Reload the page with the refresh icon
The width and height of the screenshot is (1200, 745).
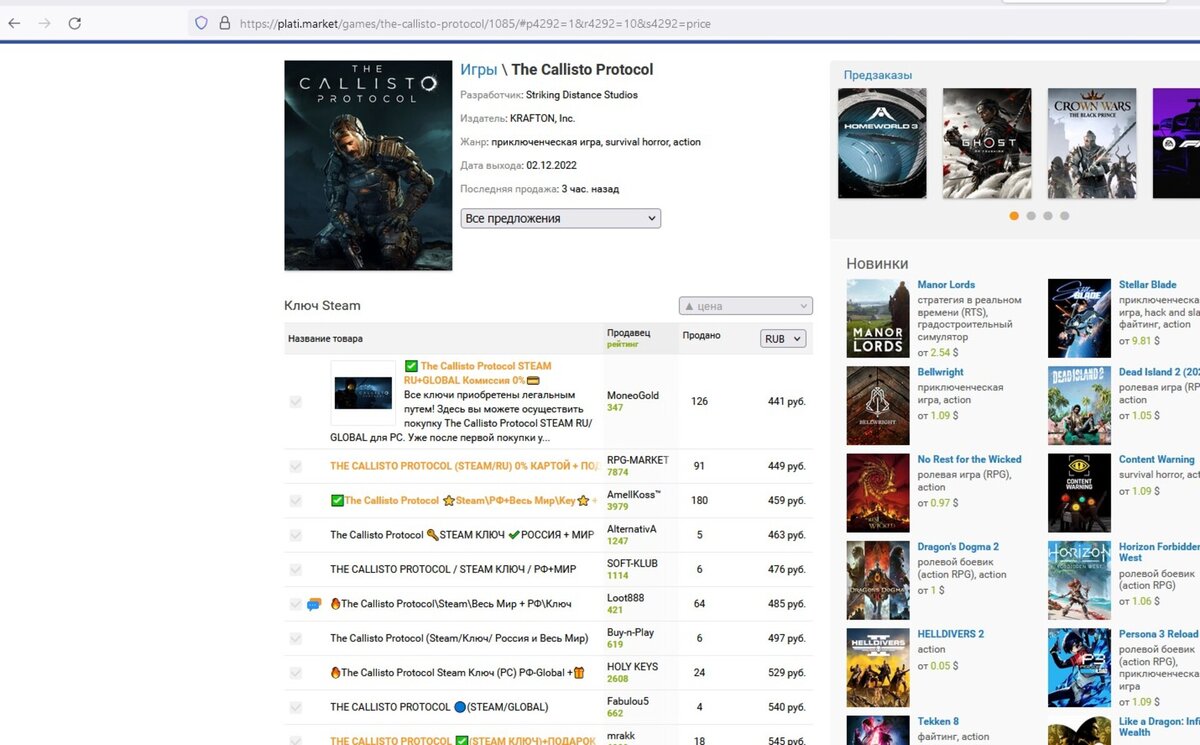75,23
